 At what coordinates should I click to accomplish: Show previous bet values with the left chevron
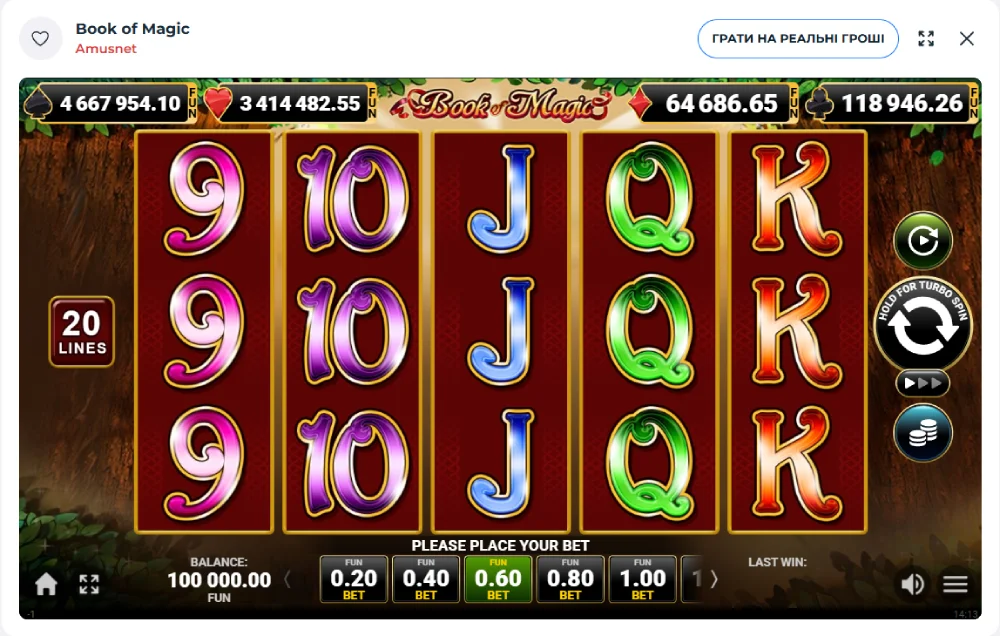point(287,579)
